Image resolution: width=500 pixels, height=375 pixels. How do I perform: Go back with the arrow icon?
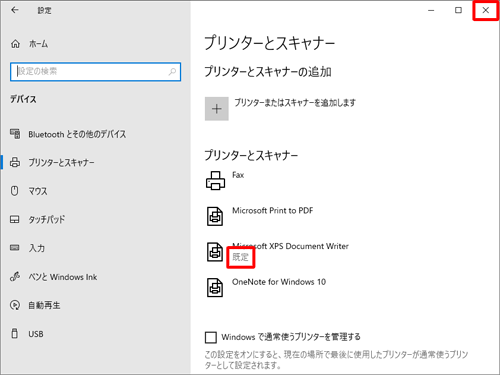click(x=15, y=10)
